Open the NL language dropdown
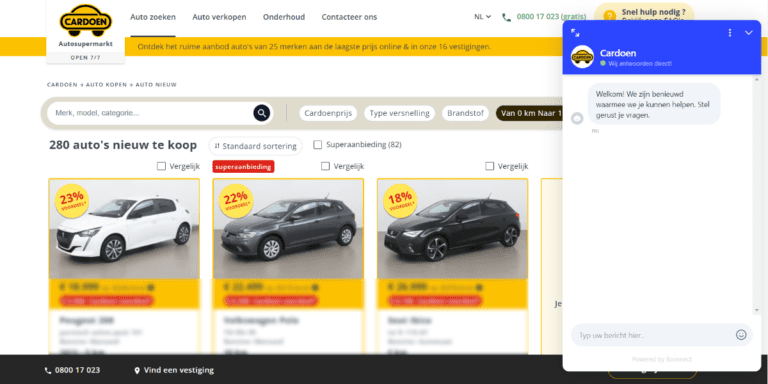 [x=482, y=17]
